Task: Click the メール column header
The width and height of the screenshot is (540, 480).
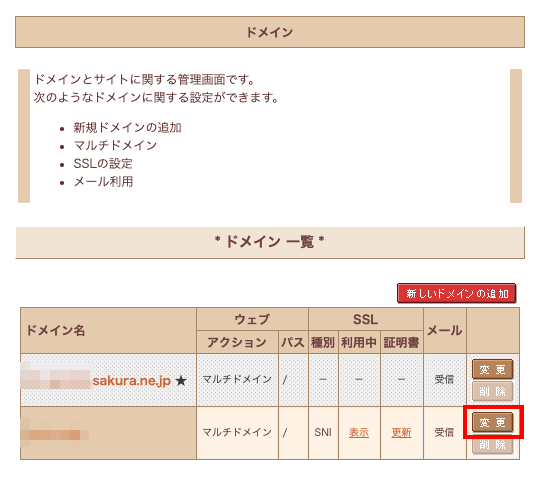Action: 445,331
